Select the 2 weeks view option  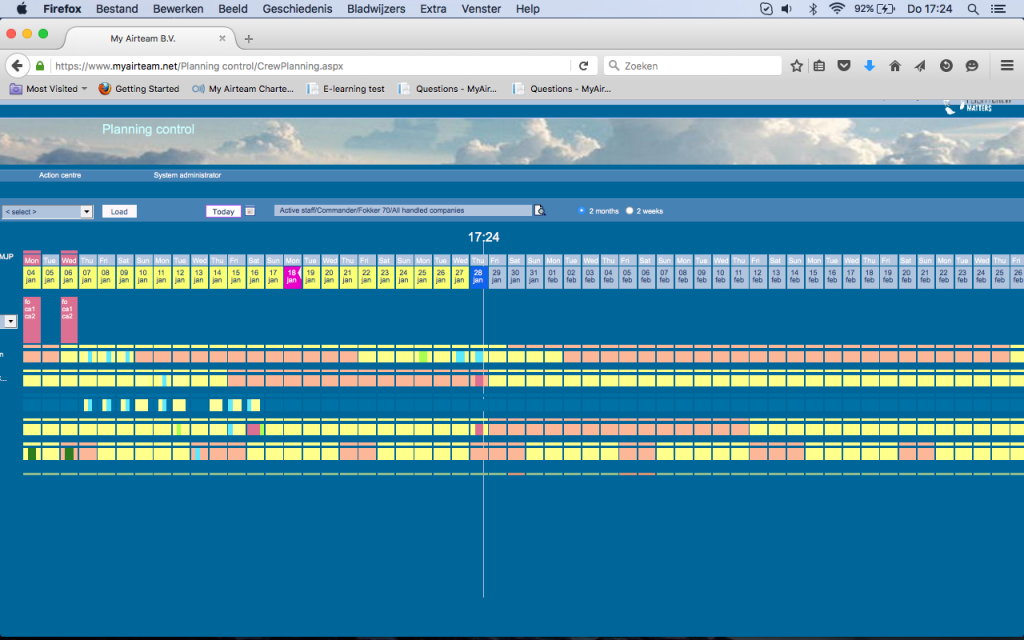click(x=629, y=211)
